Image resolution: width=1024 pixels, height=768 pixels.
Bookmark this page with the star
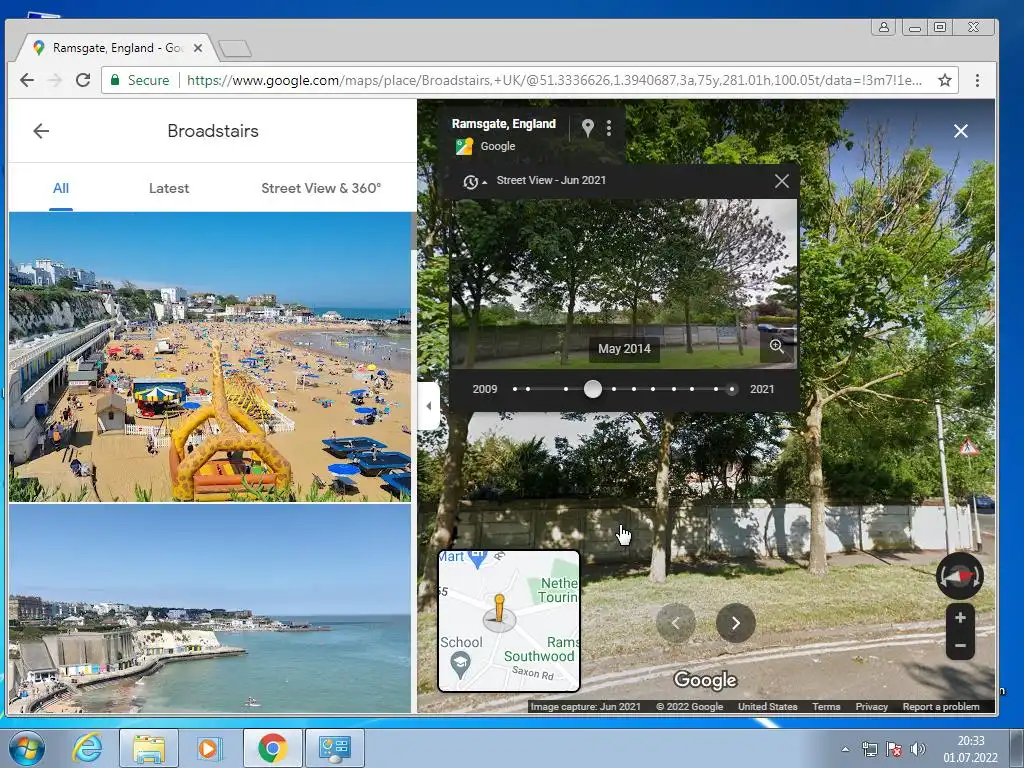tap(944, 80)
